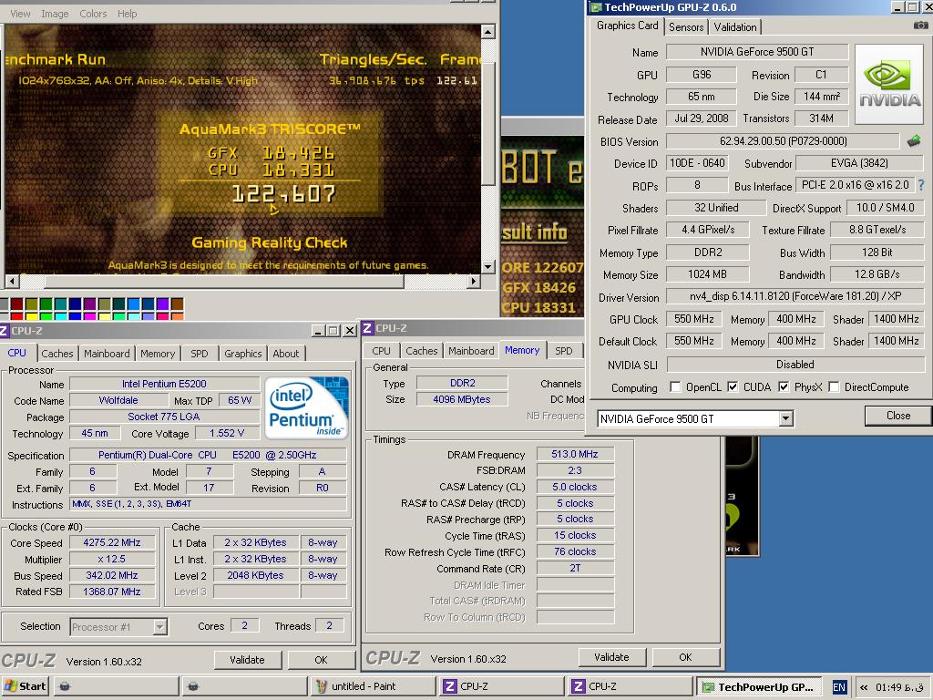The image size is (933, 700).
Task: Open the Processor #1 selection dropdown
Action: [159, 626]
